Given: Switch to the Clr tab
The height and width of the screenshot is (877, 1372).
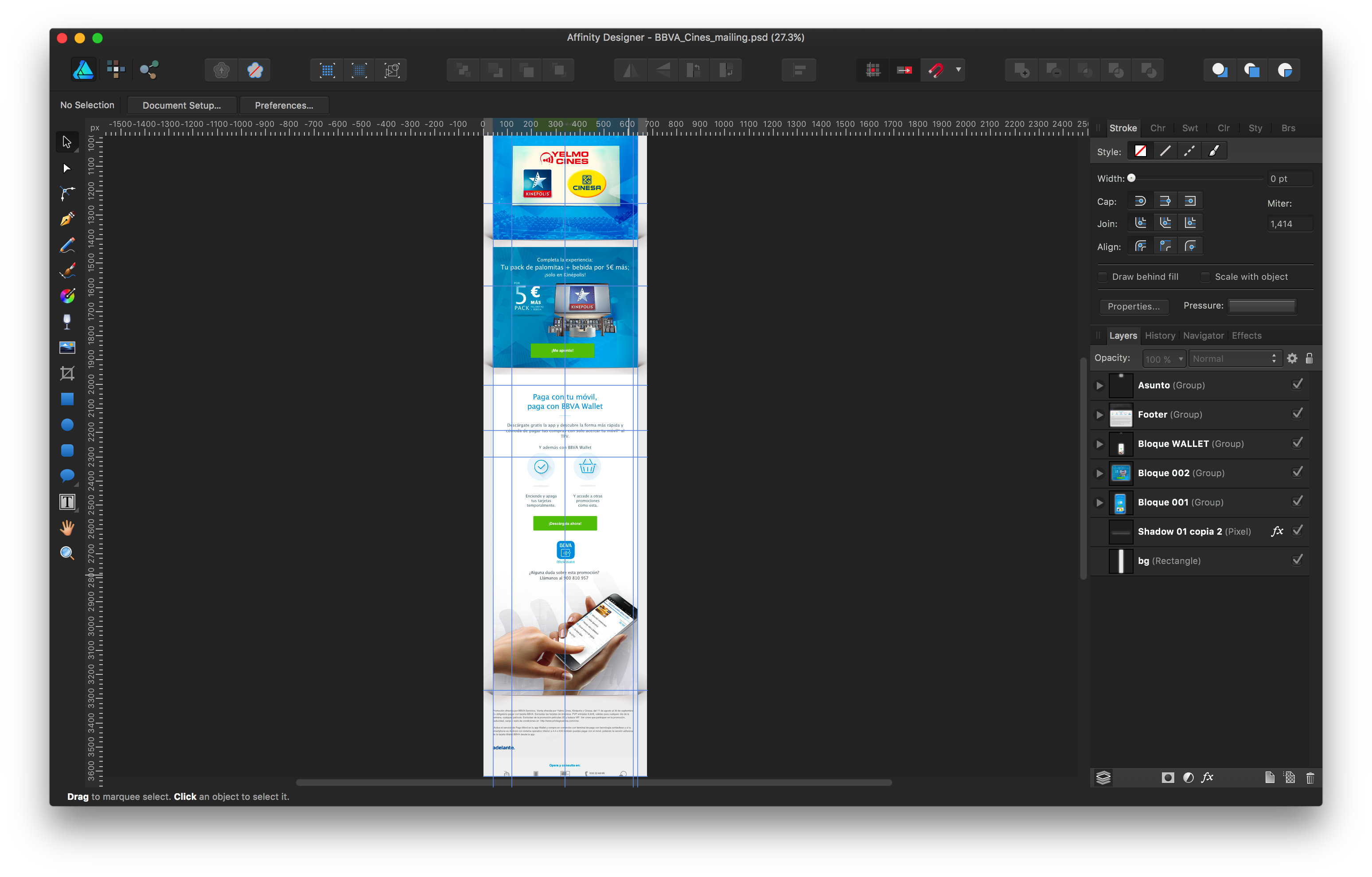Looking at the screenshot, I should (1223, 128).
